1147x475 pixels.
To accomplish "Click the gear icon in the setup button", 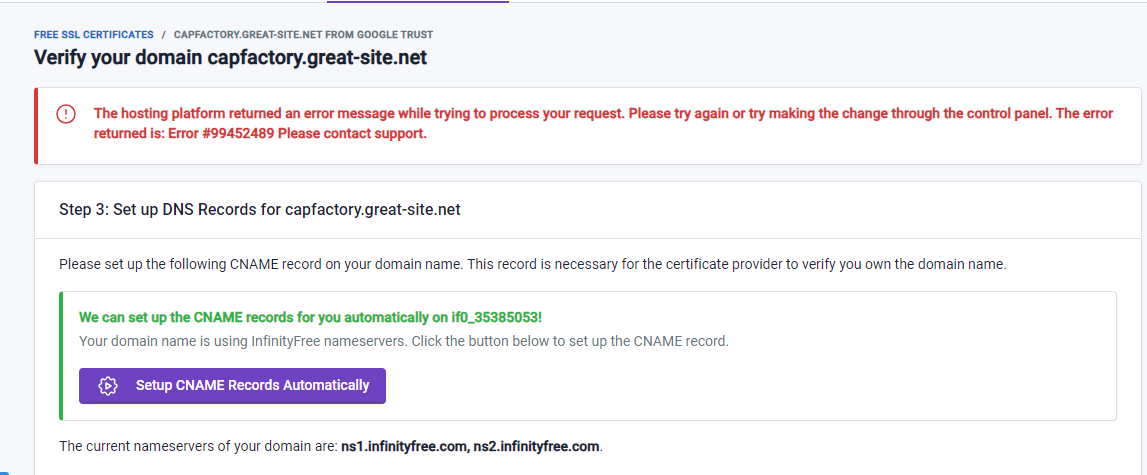I will tap(108, 385).
